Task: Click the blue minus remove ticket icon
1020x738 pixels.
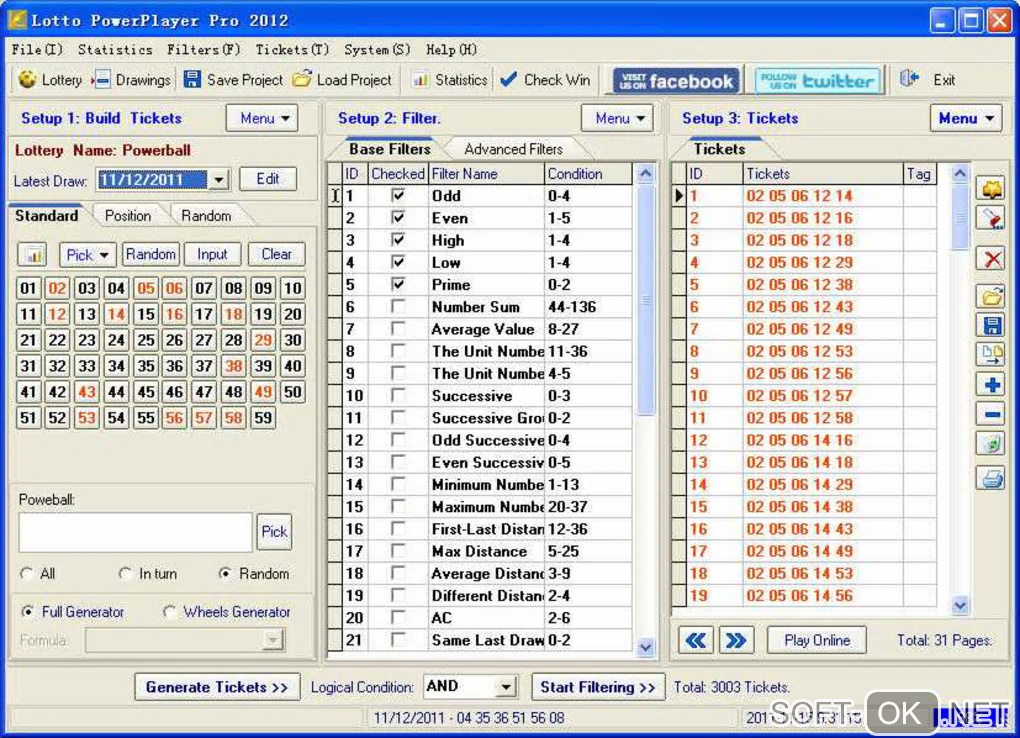Action: click(991, 414)
